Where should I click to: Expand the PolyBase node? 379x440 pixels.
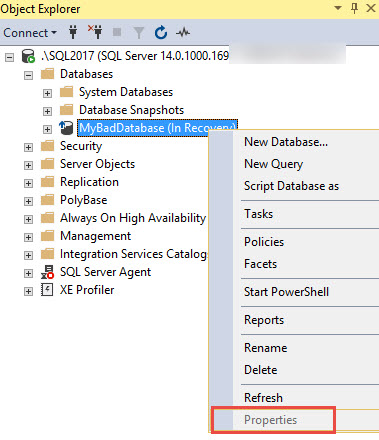pos(28,201)
